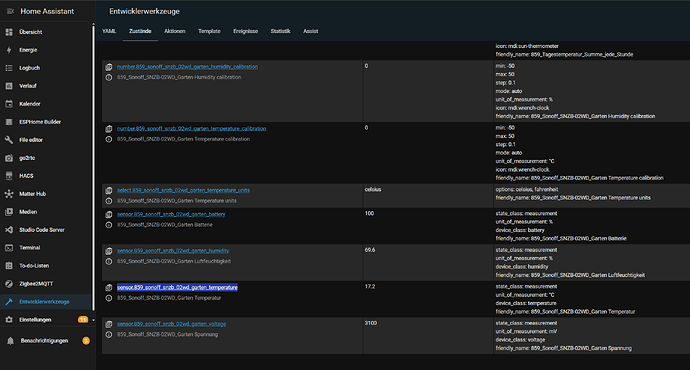The image size is (690, 370).
Task: Switch to the YAML tab
Action: (109, 31)
